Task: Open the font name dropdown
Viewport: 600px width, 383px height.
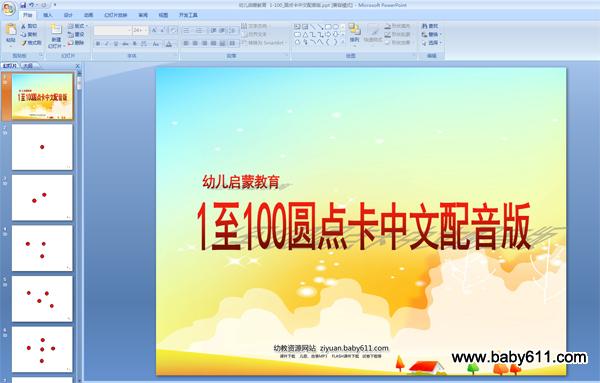Action: [x=129, y=30]
